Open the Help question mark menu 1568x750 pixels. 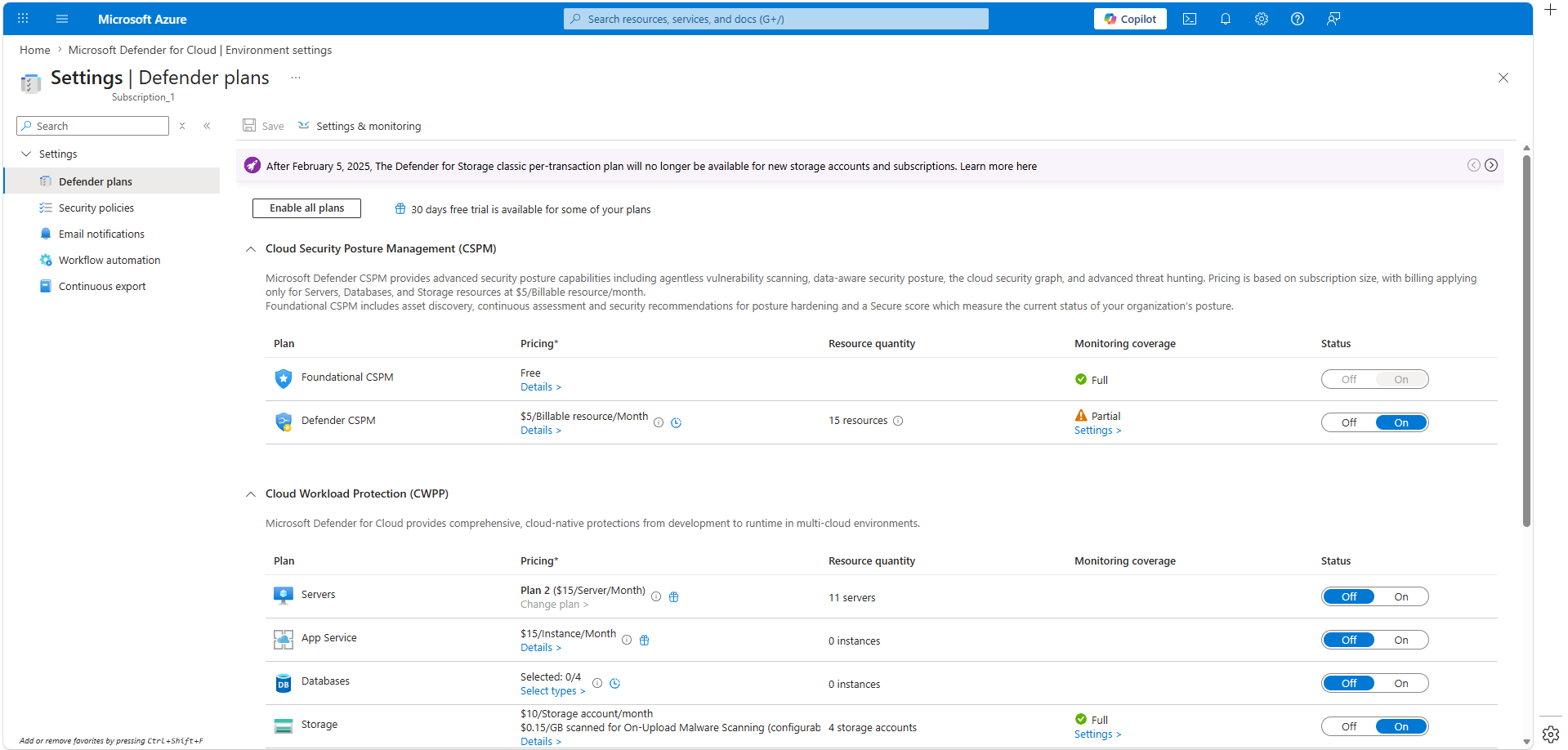click(1298, 19)
